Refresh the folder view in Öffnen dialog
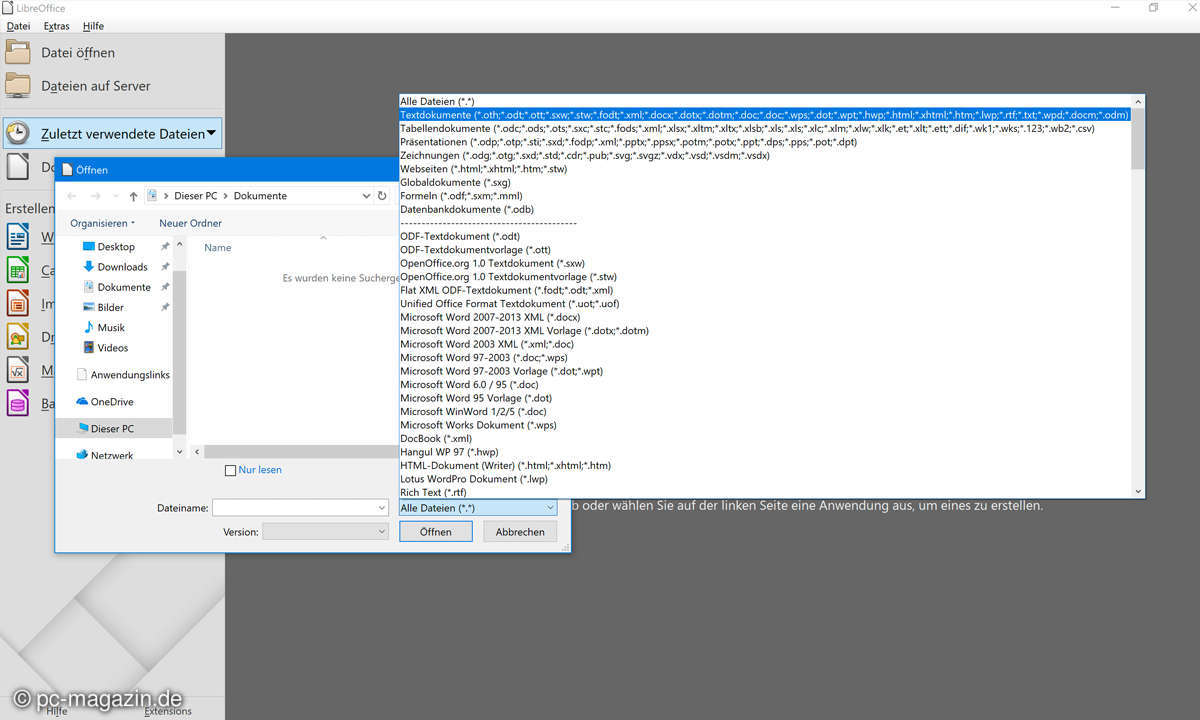The height and width of the screenshot is (720, 1200). point(382,196)
